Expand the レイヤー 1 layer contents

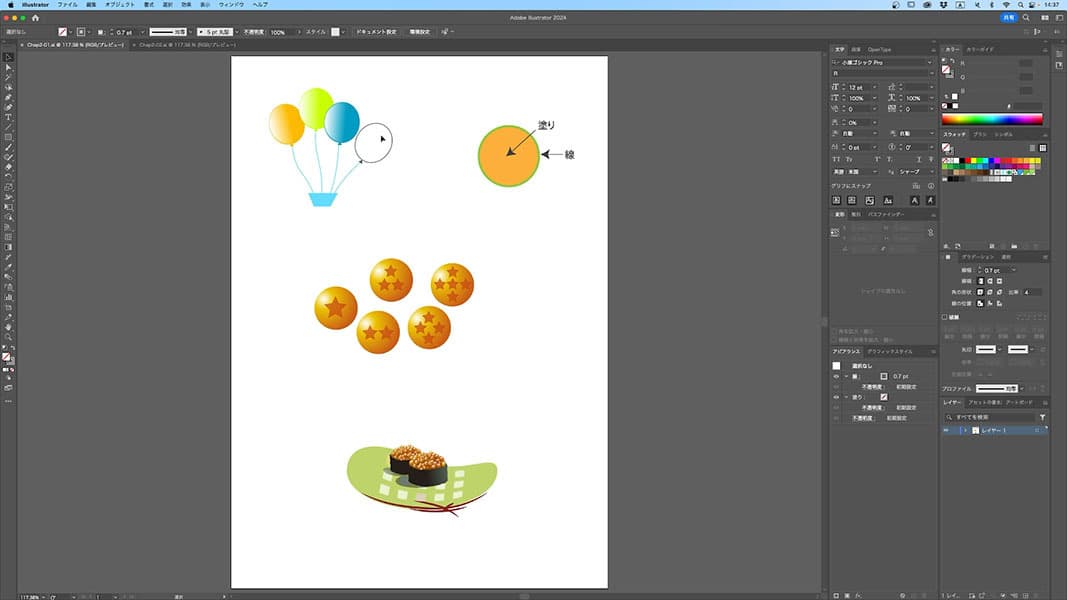pos(965,430)
